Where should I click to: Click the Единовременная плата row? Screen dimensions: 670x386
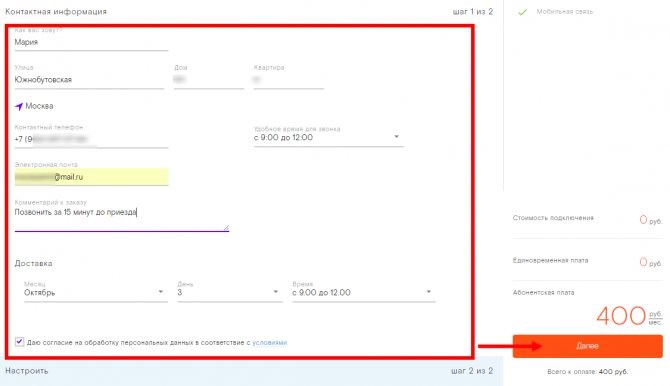tap(588, 261)
